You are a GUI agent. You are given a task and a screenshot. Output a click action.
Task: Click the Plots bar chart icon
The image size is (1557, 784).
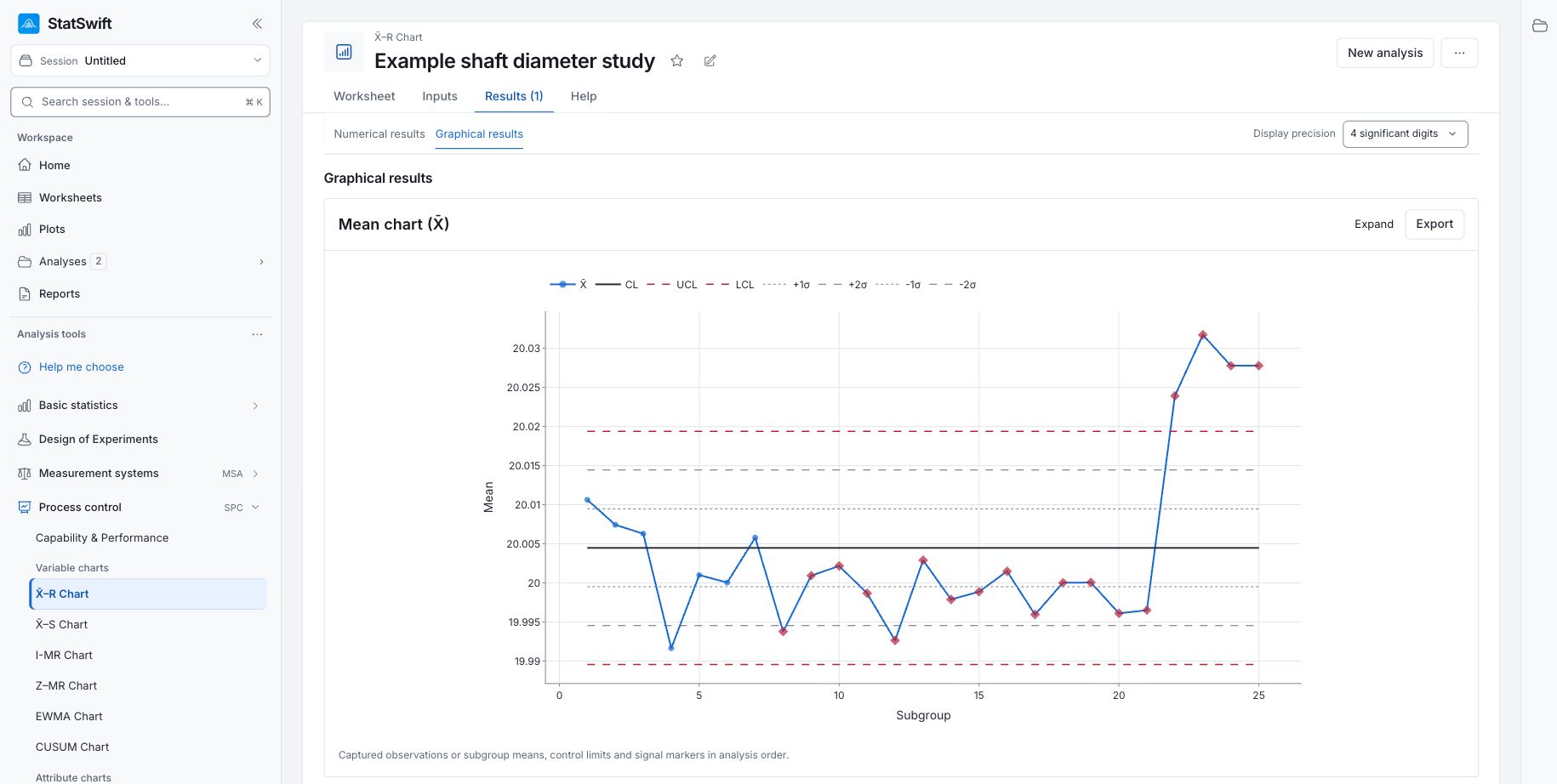point(25,230)
